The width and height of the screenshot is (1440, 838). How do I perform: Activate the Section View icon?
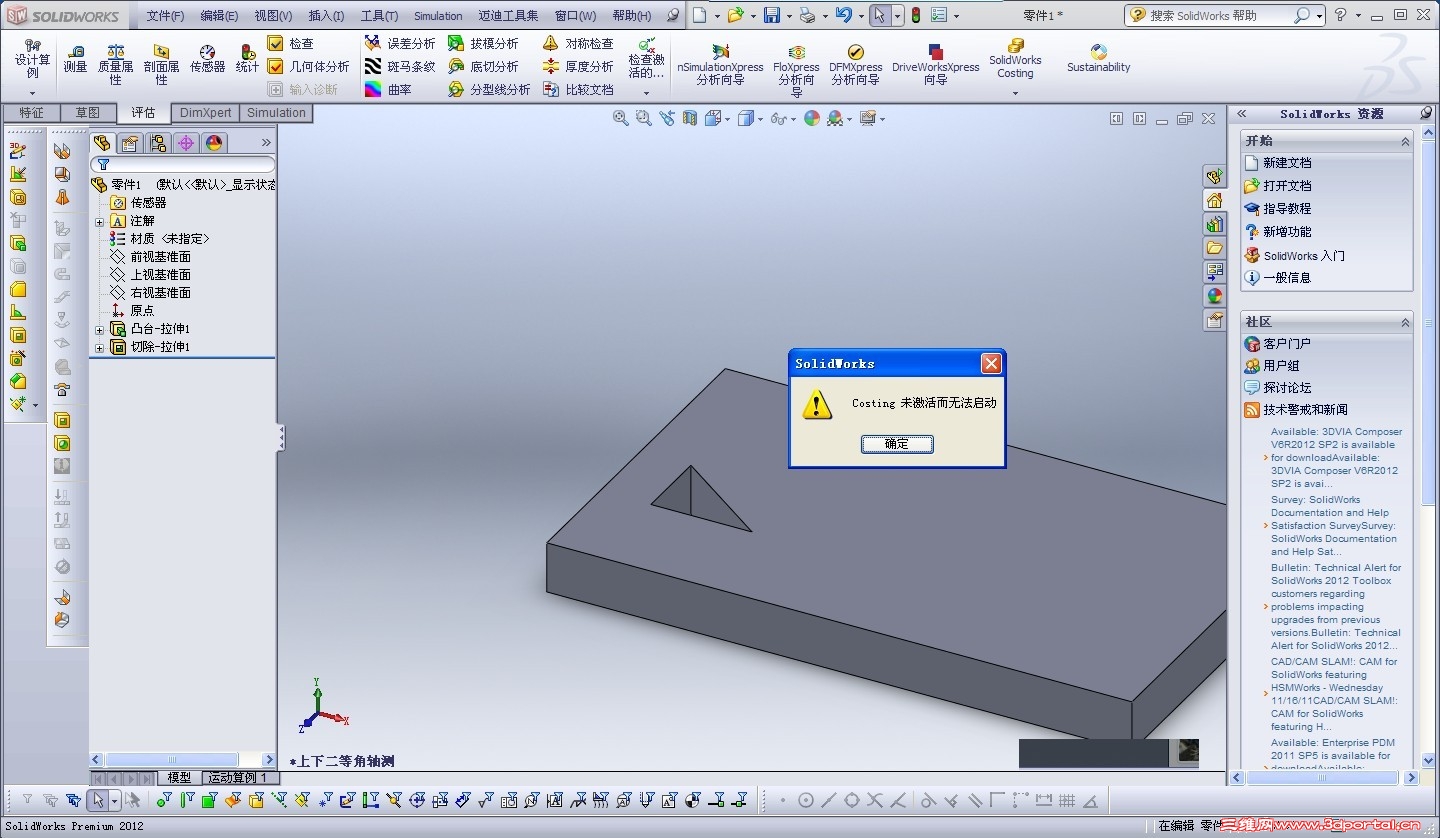pyautogui.click(x=690, y=118)
